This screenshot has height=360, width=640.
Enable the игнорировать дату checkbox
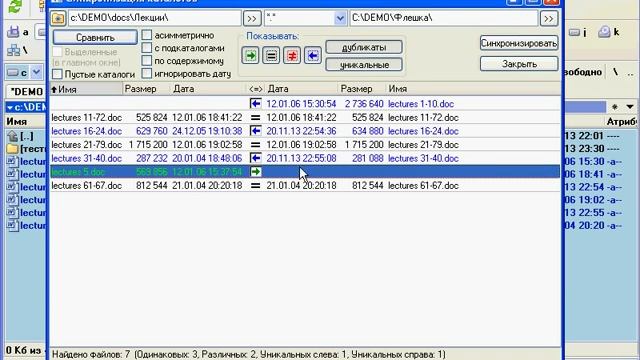click(x=147, y=73)
